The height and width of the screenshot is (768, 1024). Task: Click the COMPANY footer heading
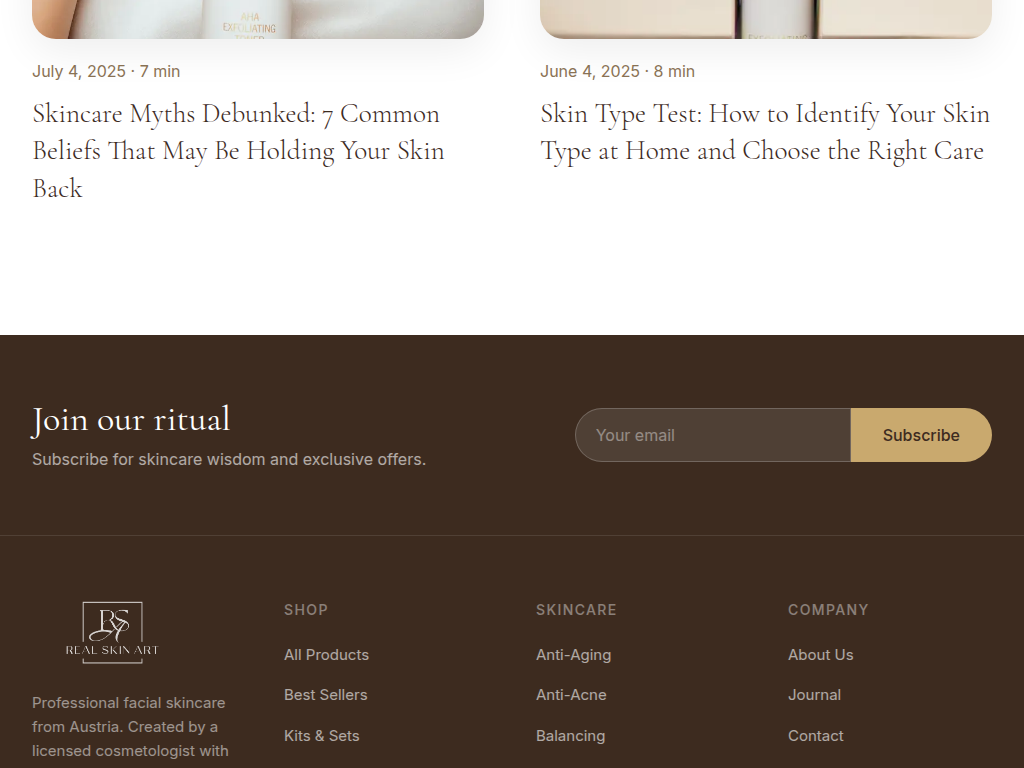point(828,609)
